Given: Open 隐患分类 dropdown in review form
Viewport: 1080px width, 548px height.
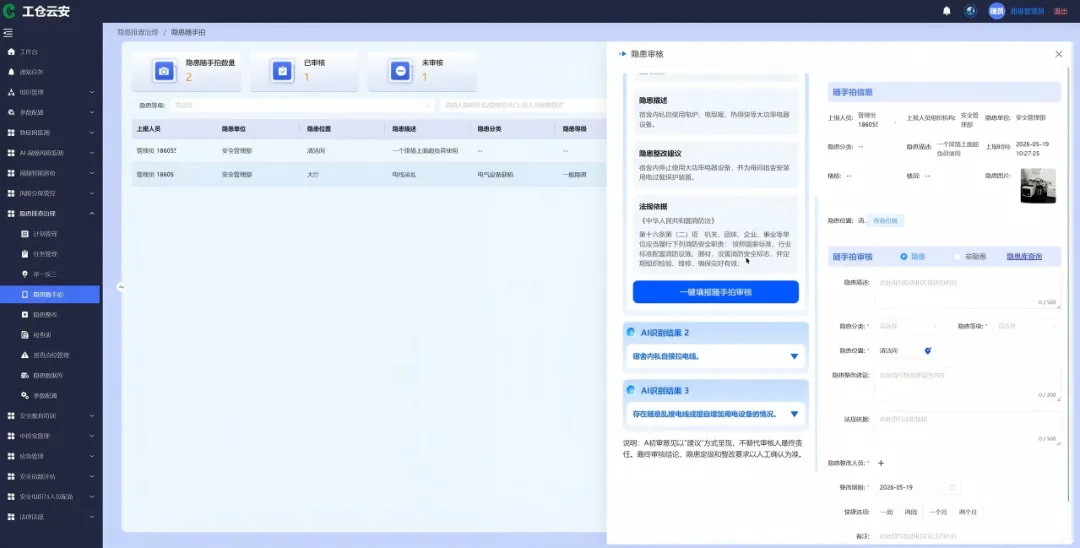Looking at the screenshot, I should pyautogui.click(x=907, y=326).
